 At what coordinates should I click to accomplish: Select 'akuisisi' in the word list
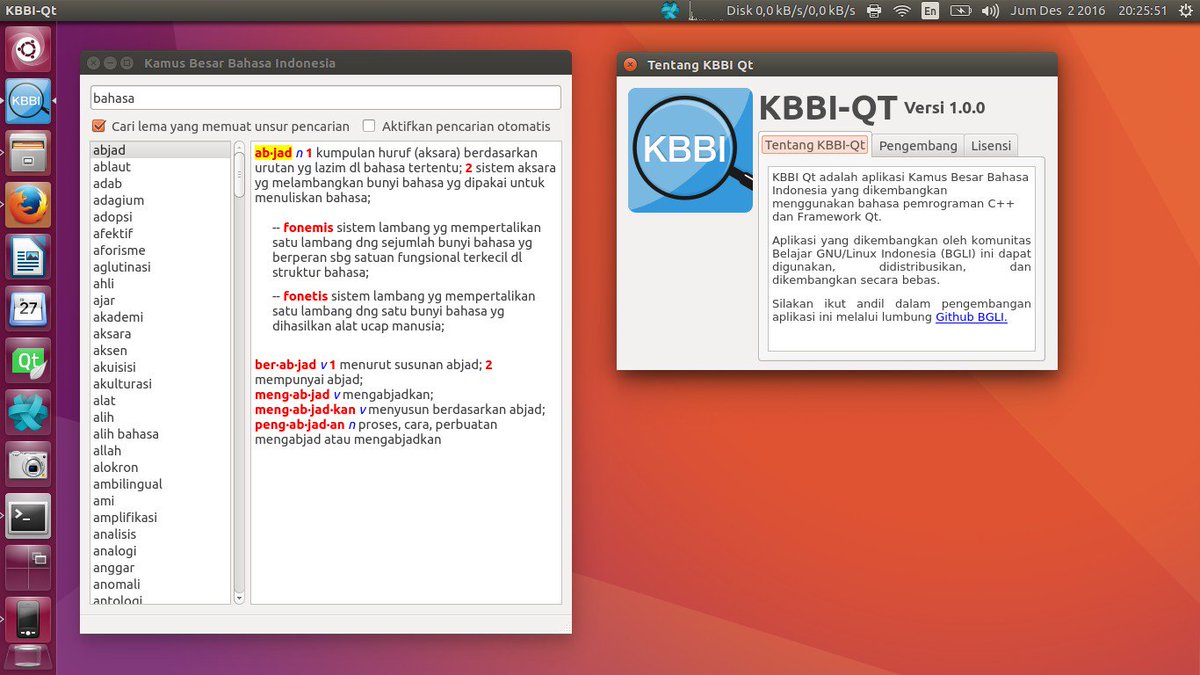point(160,367)
